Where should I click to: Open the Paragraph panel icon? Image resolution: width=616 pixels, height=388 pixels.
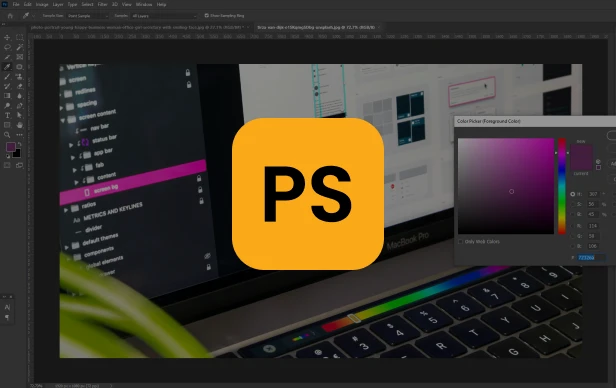[x=7, y=317]
